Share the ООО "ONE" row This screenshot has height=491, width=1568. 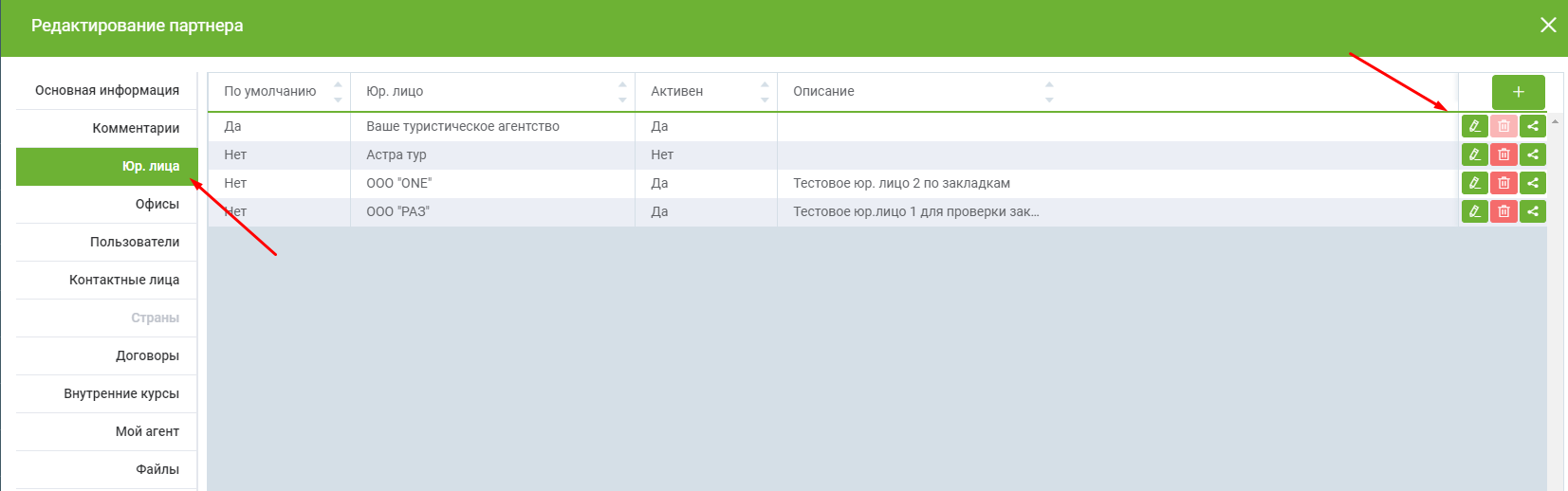[1533, 183]
